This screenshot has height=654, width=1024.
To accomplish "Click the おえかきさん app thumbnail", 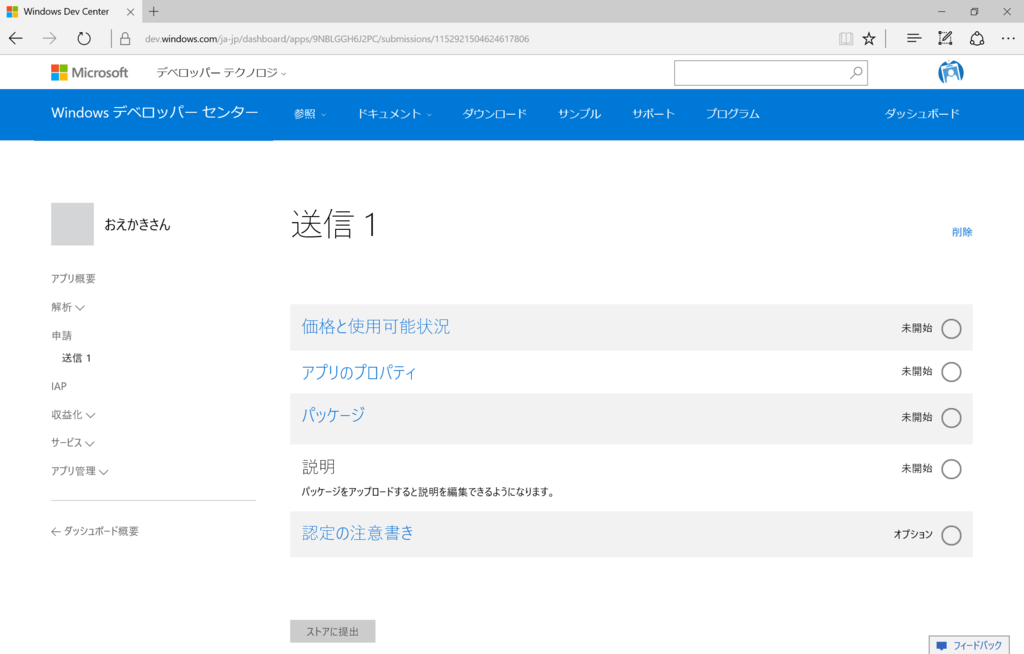I will 72,224.
